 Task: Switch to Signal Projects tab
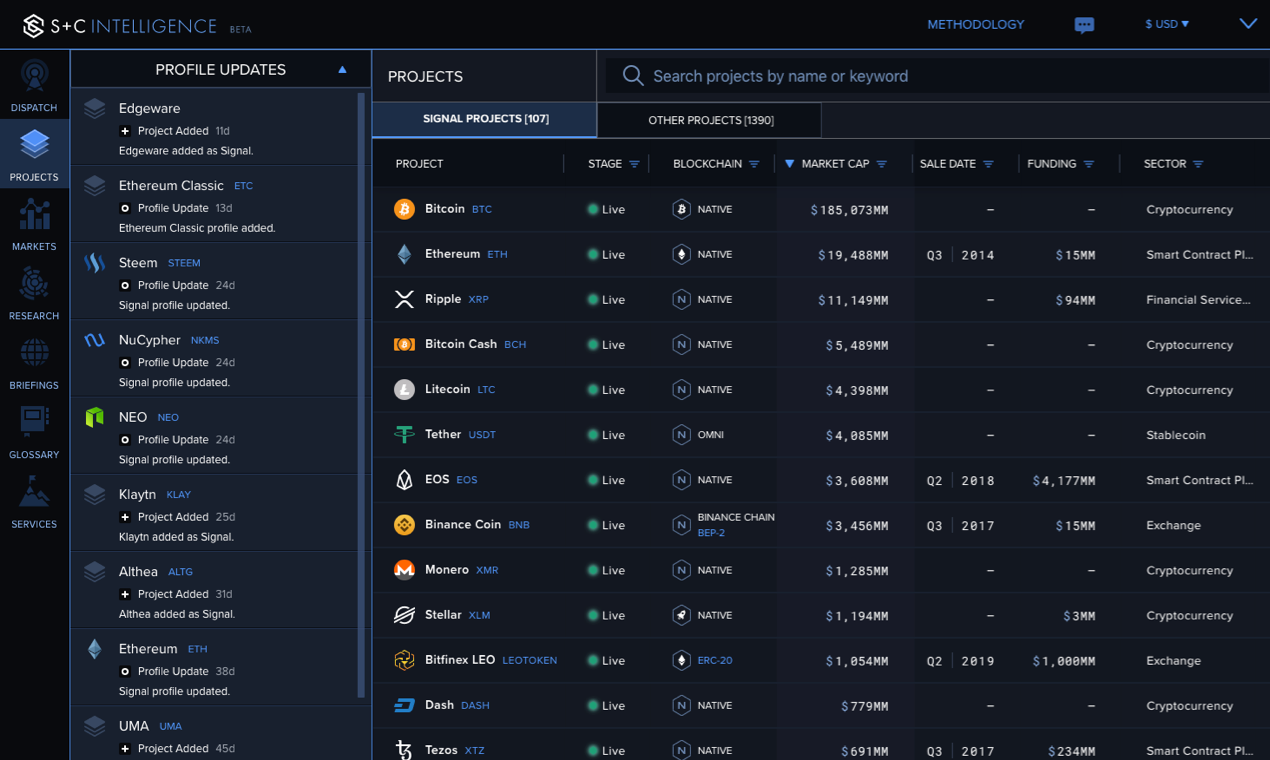pos(485,119)
